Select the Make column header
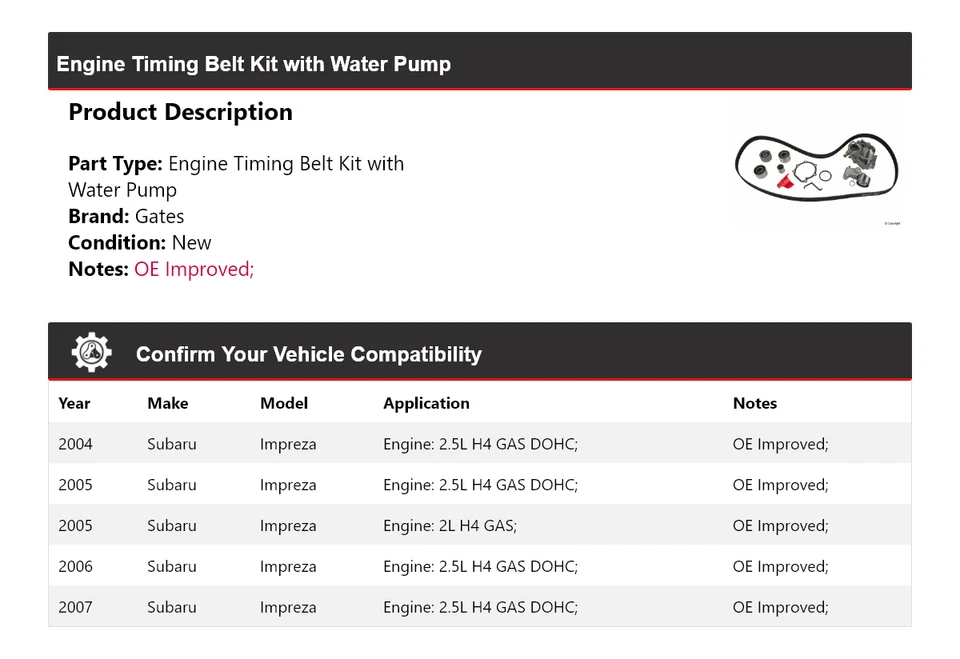Image resolution: width=960 pixels, height=659 pixels. coord(167,403)
